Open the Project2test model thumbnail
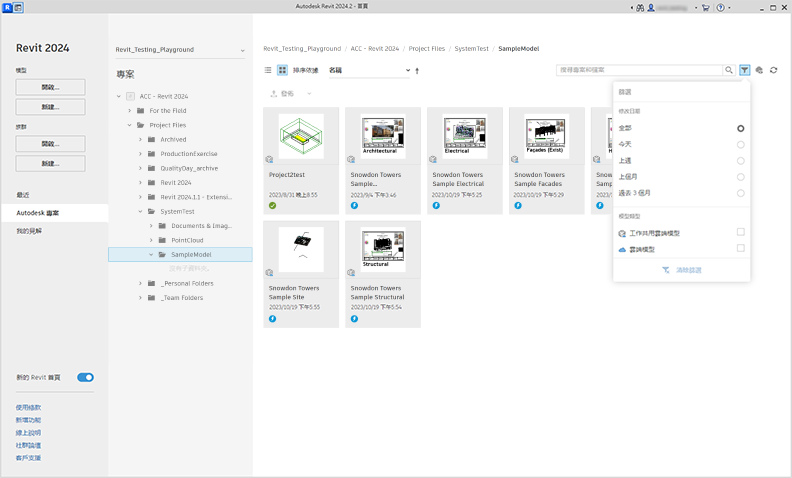 [301, 136]
